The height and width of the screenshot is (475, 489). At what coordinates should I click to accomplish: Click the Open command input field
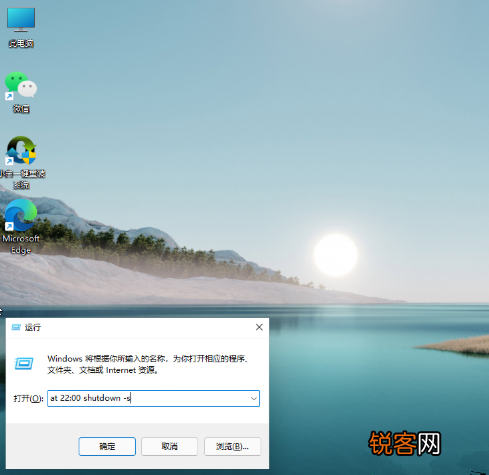point(153,398)
